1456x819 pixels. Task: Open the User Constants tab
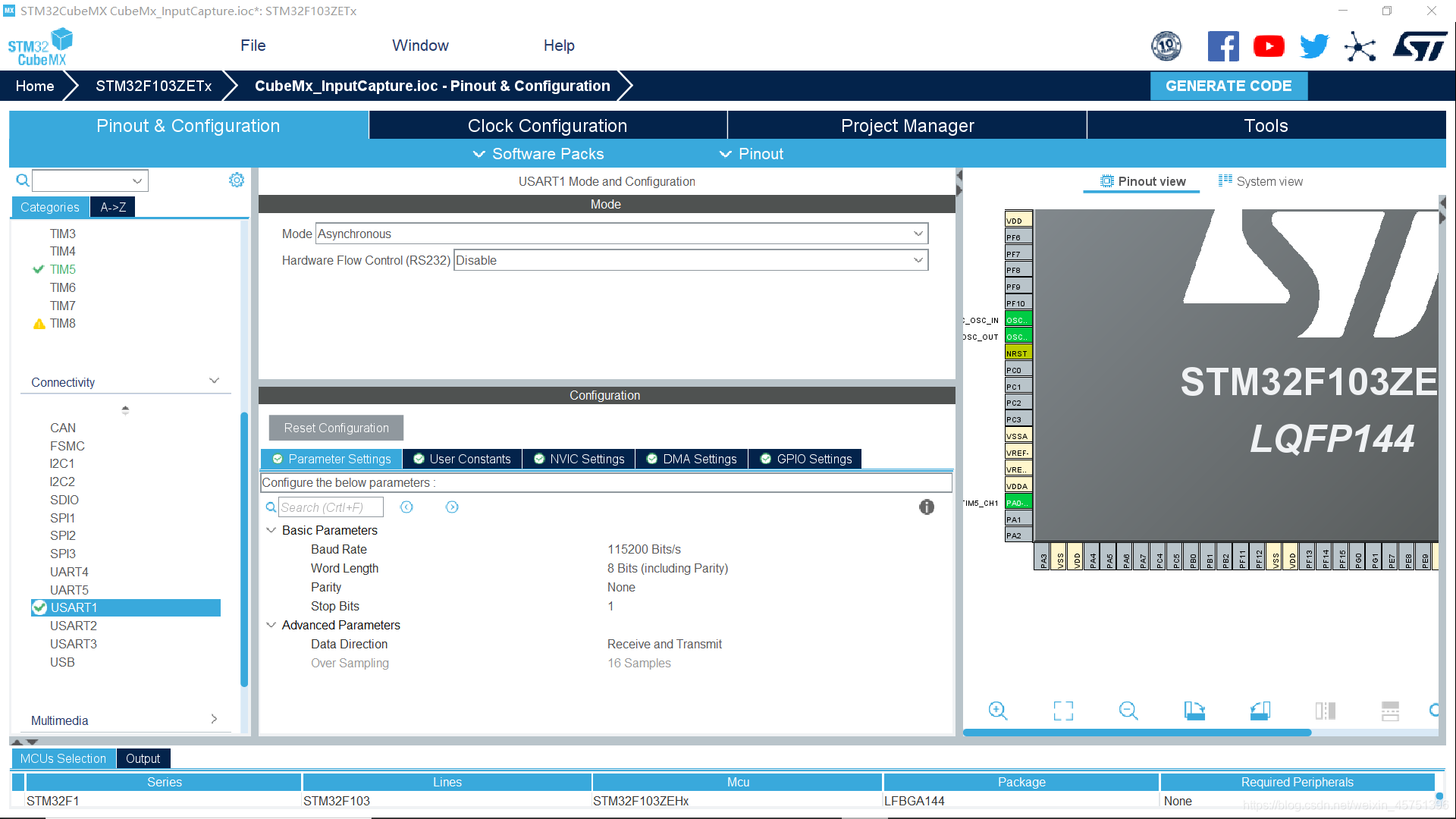coord(463,459)
